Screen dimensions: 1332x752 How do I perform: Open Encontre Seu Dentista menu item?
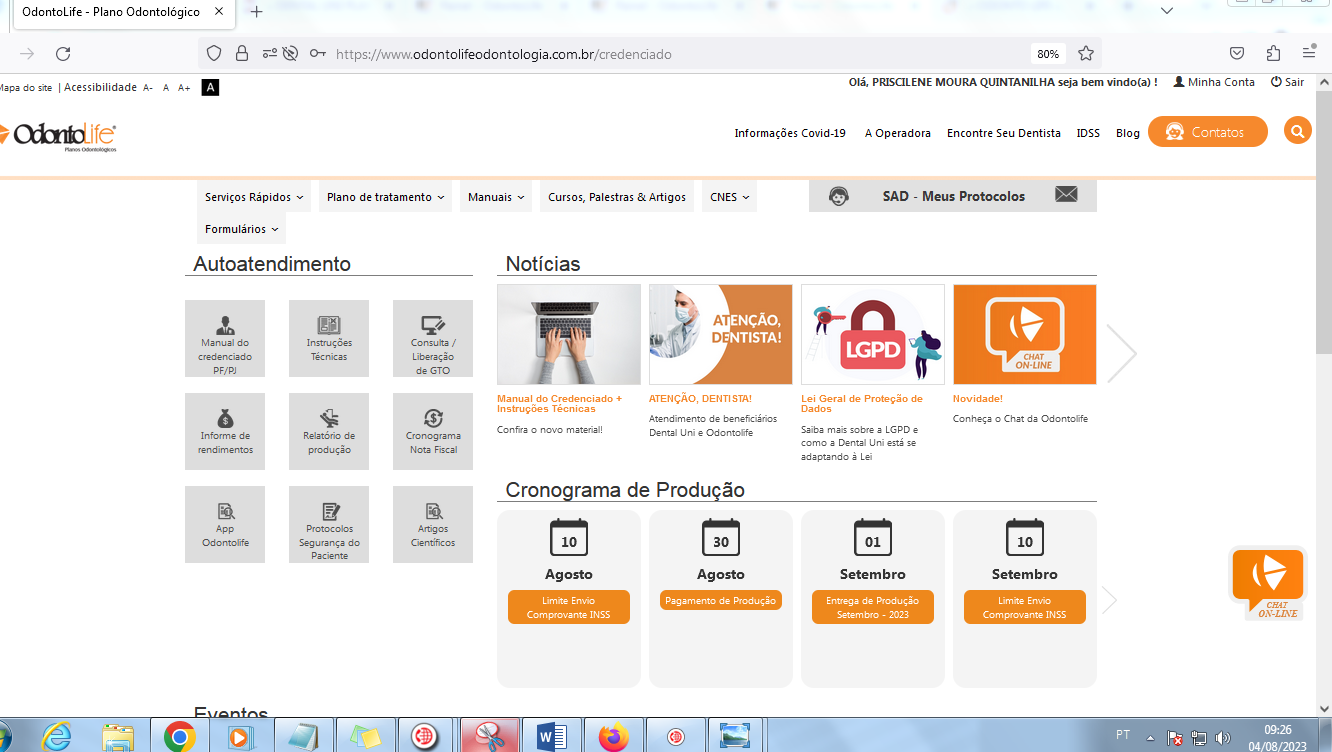pyautogui.click(x=1003, y=133)
